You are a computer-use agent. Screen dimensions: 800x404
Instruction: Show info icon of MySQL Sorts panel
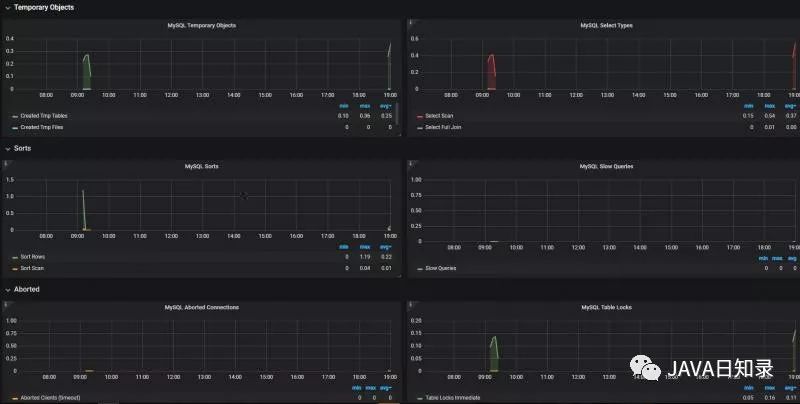click(x=6, y=163)
